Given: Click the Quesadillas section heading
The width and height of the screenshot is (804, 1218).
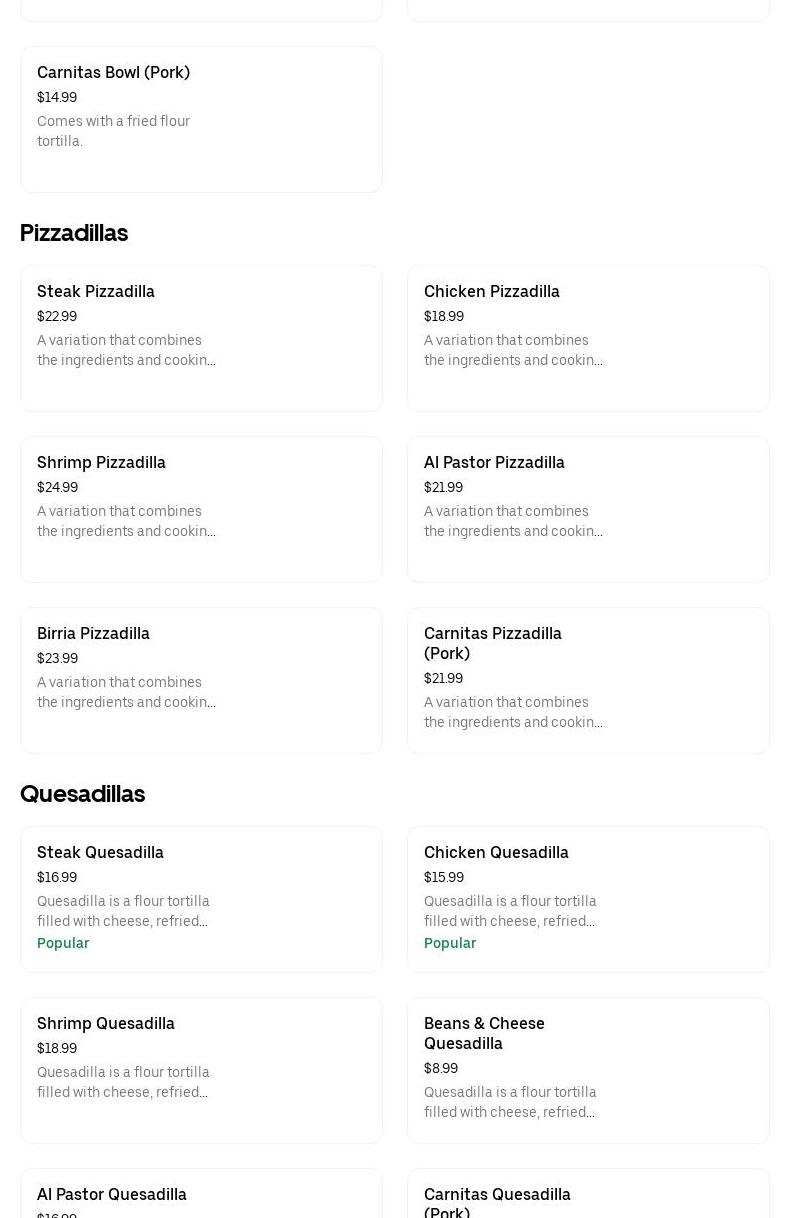Looking at the screenshot, I should click(x=82, y=794).
